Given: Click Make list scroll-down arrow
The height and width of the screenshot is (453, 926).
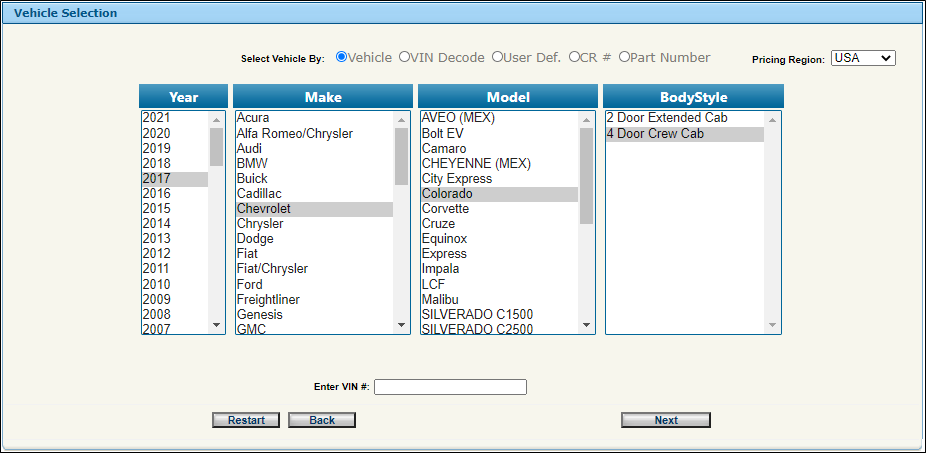Looking at the screenshot, I should (x=402, y=325).
